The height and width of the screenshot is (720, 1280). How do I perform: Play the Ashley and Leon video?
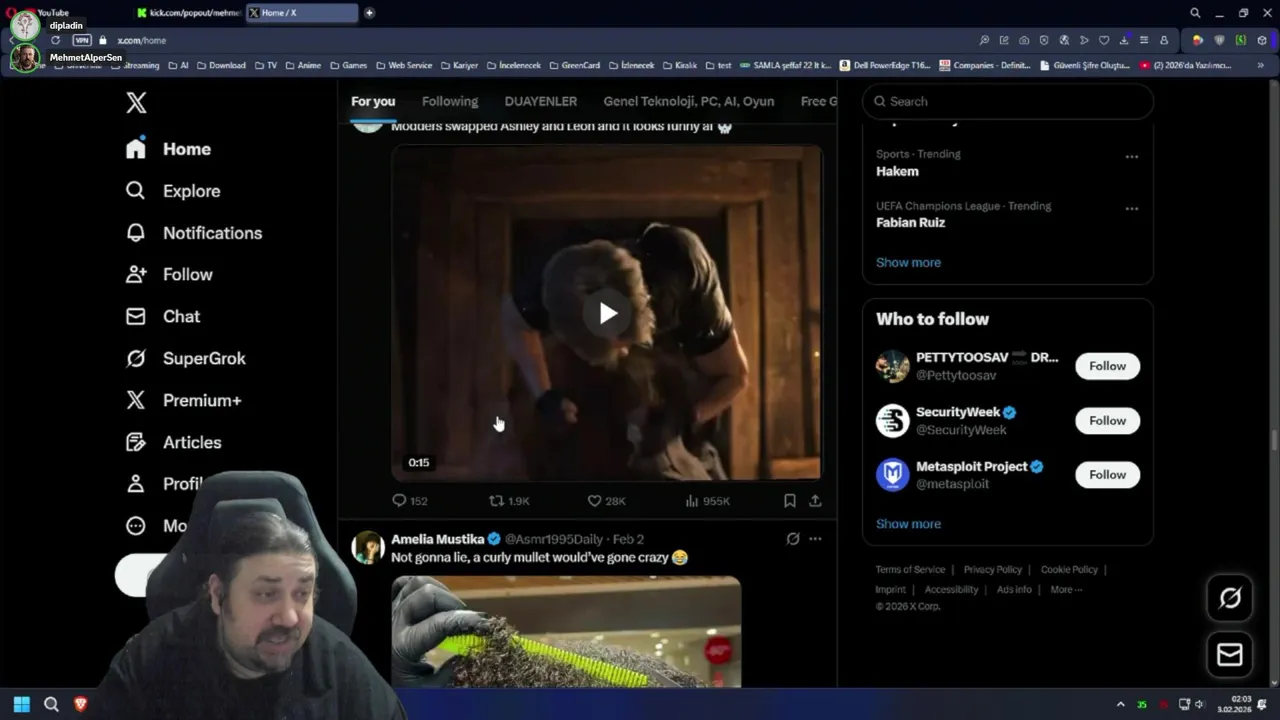[607, 313]
